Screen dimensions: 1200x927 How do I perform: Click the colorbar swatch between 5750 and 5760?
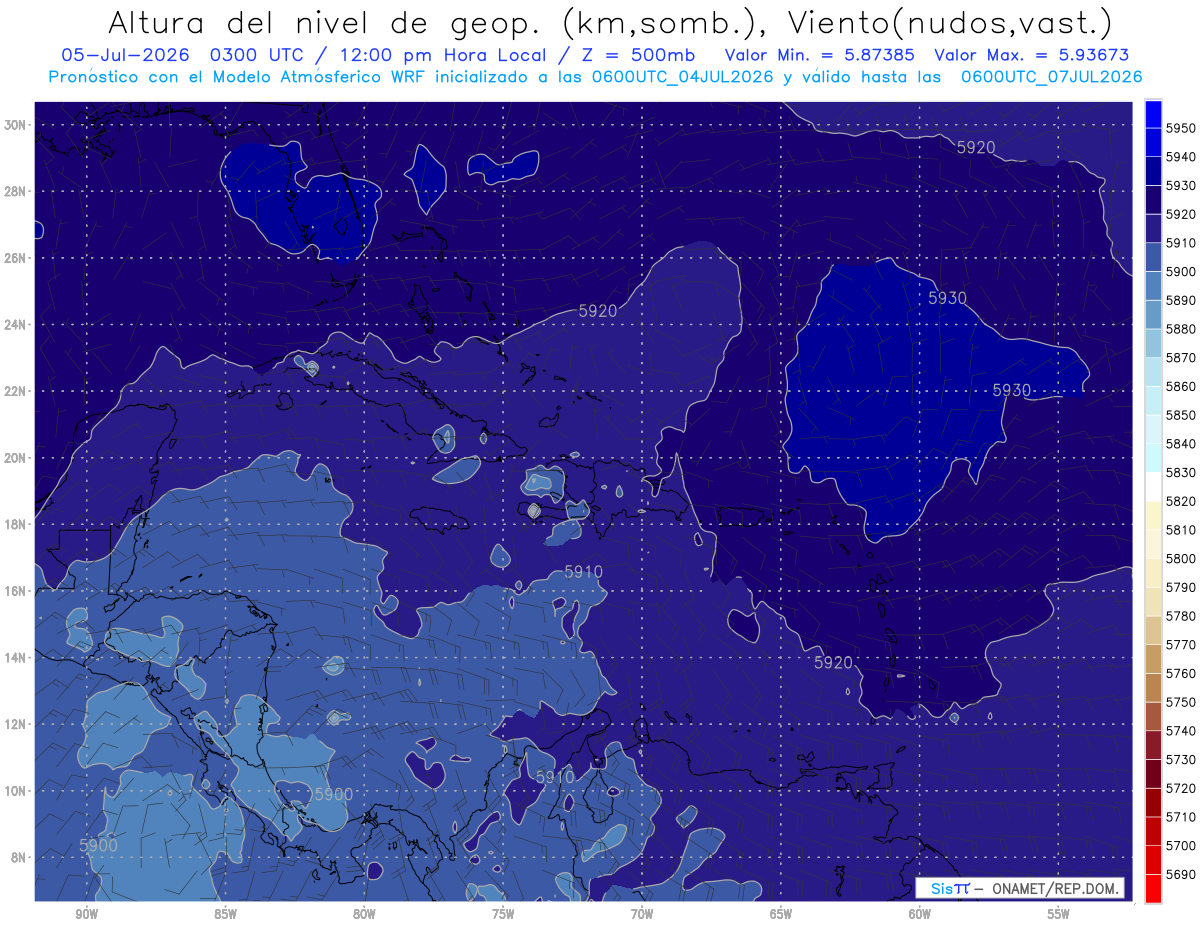pos(1153,687)
